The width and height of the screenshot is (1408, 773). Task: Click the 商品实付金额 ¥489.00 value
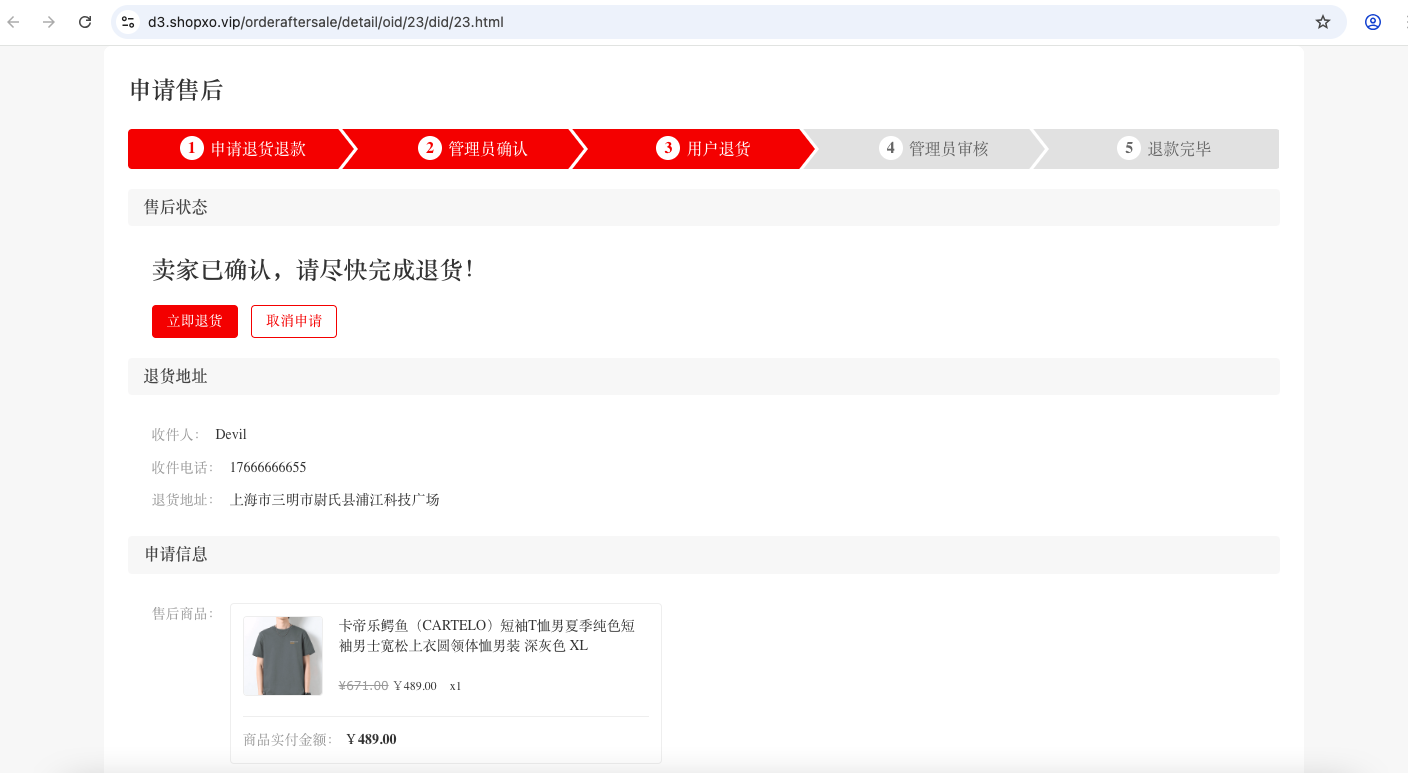click(x=371, y=740)
